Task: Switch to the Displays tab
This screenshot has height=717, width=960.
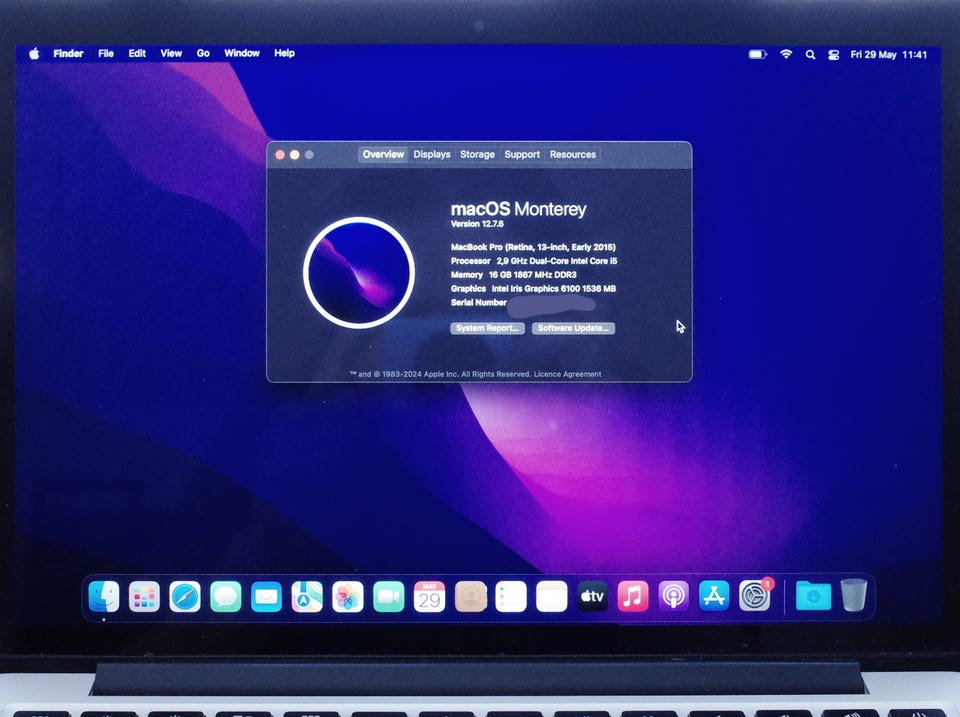Action: (x=432, y=154)
